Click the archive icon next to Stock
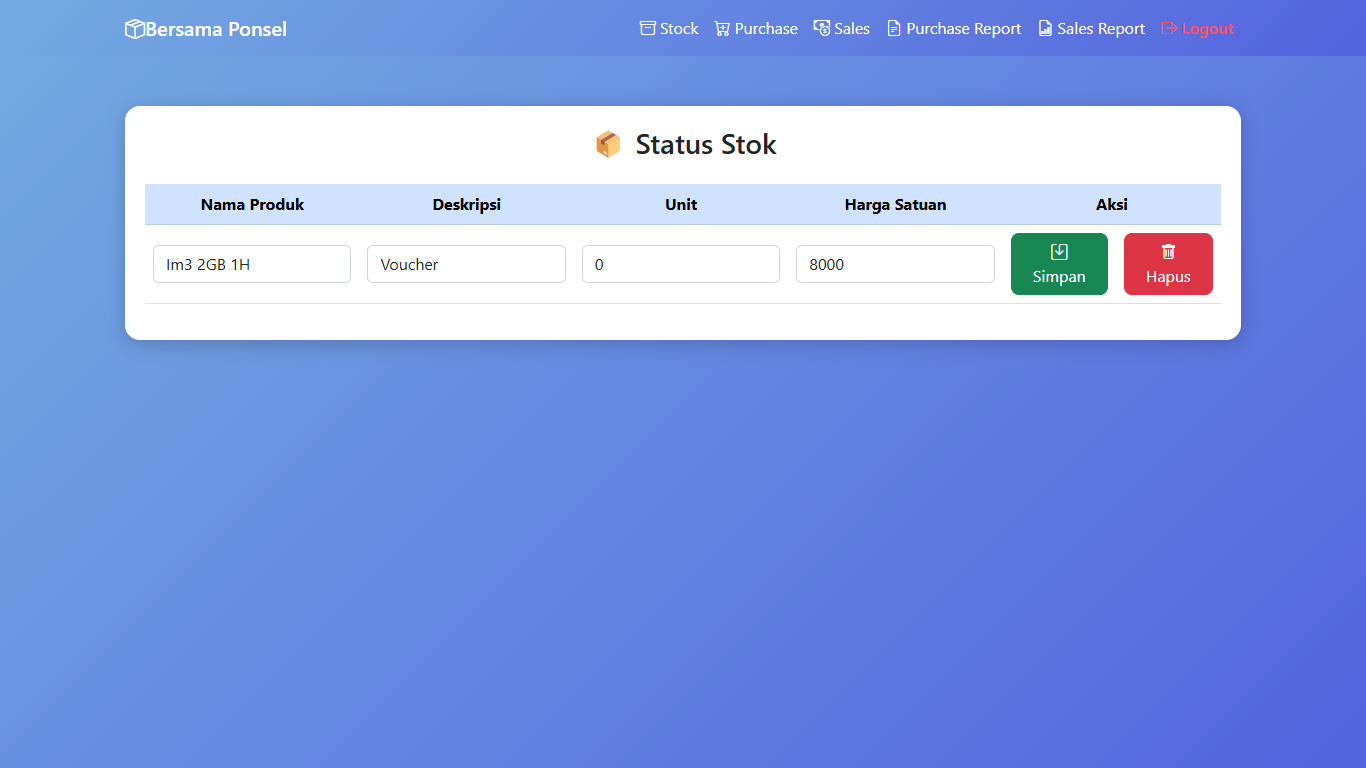 (x=648, y=28)
